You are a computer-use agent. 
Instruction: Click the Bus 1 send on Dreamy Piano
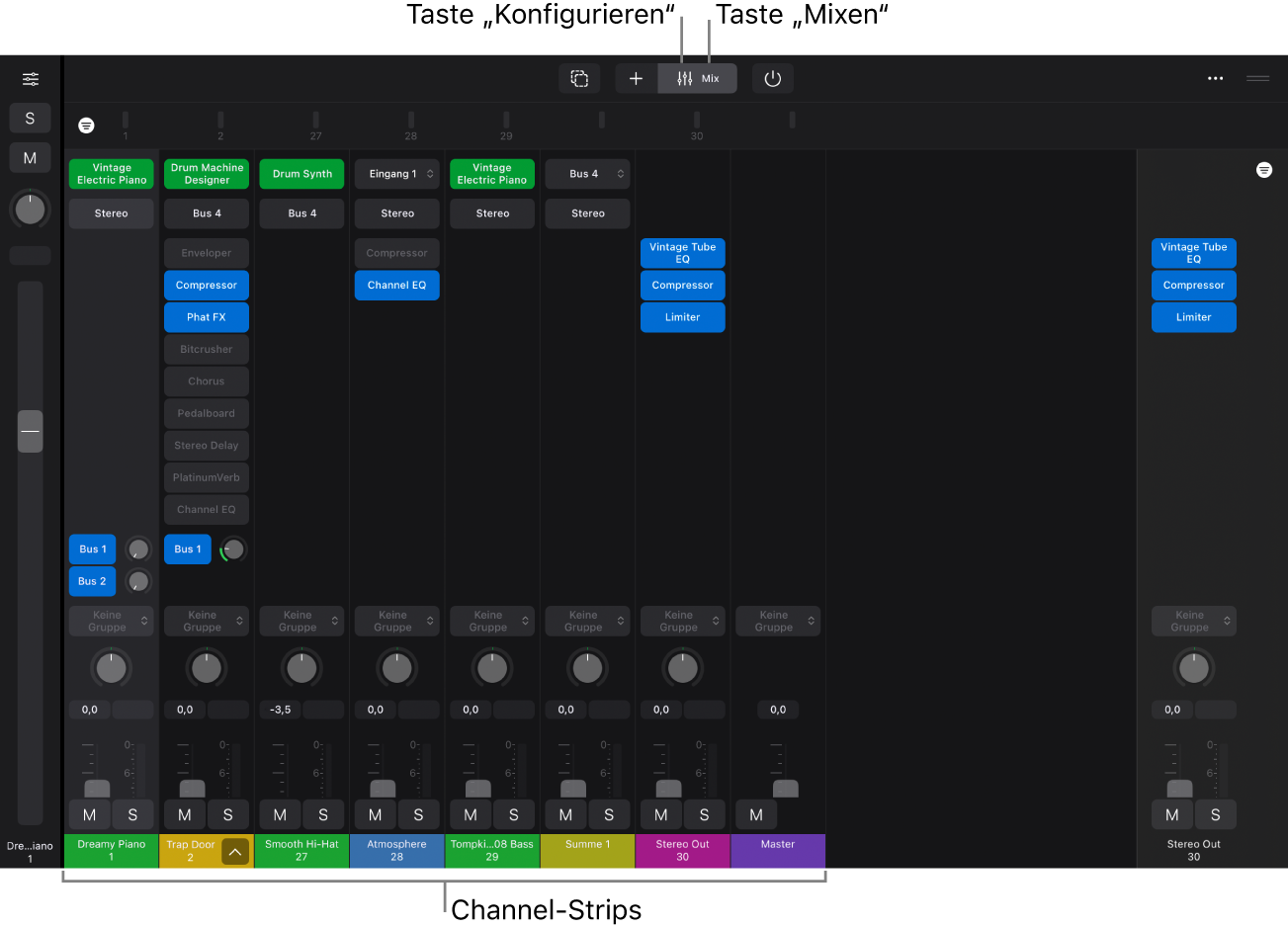coord(92,548)
